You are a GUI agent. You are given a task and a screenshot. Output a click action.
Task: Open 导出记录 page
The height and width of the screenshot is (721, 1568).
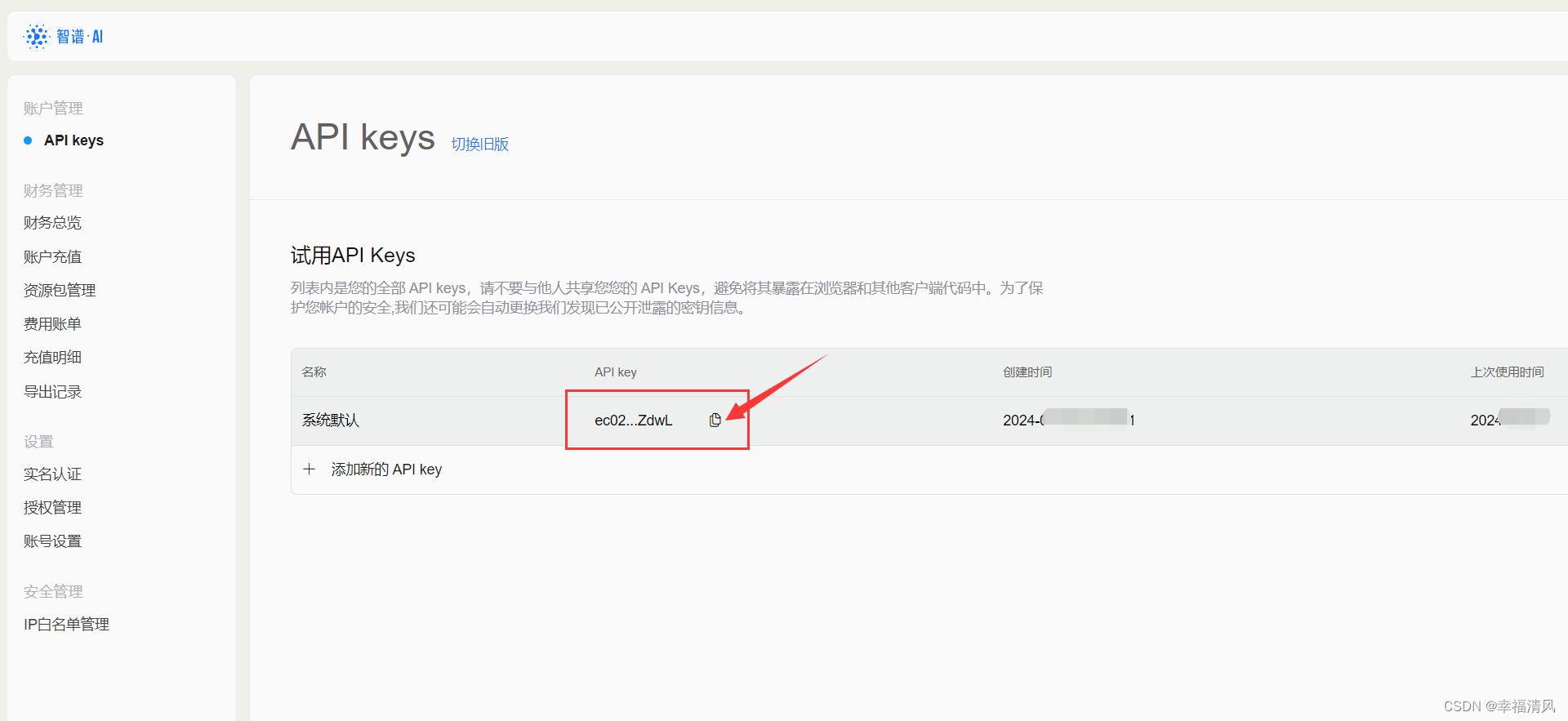(x=52, y=392)
